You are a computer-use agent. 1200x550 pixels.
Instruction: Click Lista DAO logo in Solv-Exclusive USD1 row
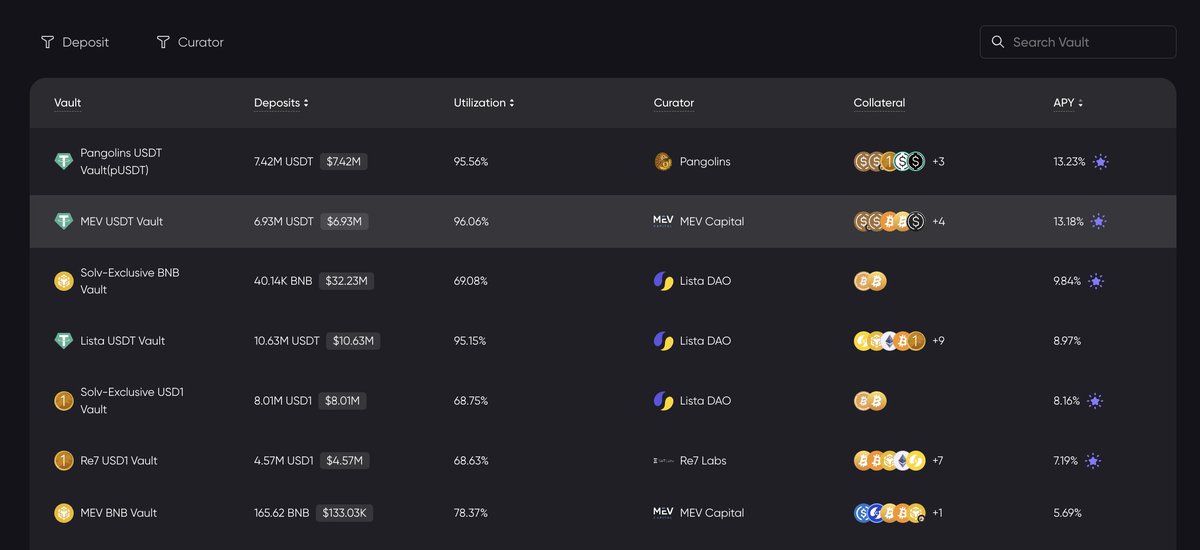[x=663, y=401]
